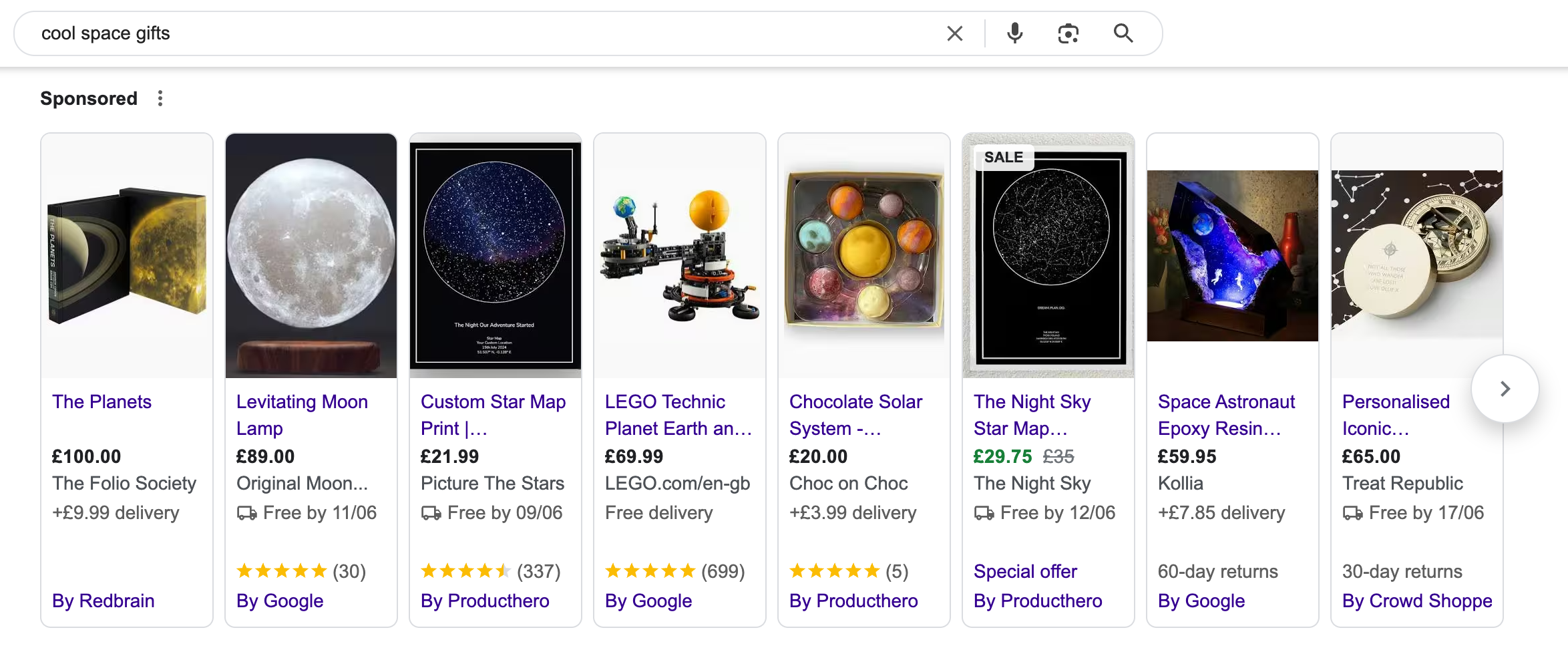This screenshot has height=656, width=1568.
Task: Click 'By Google' under Space Astronaut Epoxy
Action: [1201, 601]
